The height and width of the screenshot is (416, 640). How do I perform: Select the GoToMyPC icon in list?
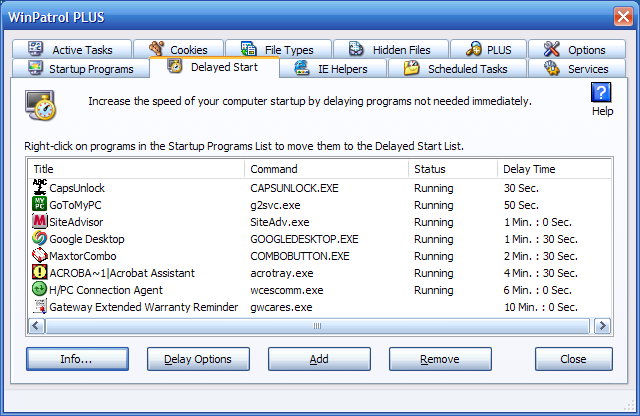(40, 205)
